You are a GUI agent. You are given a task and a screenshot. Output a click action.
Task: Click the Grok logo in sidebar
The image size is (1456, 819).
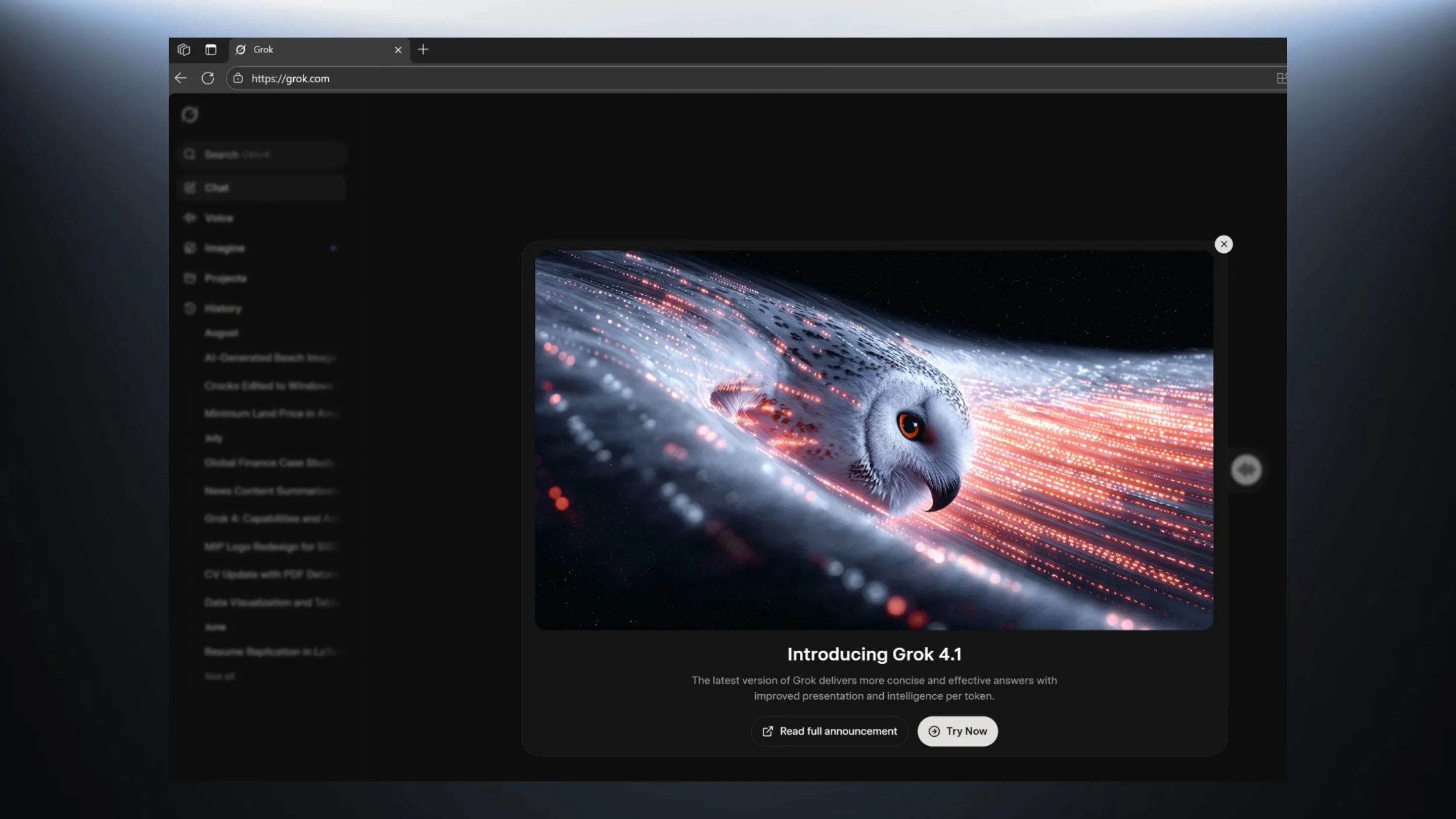coord(190,115)
